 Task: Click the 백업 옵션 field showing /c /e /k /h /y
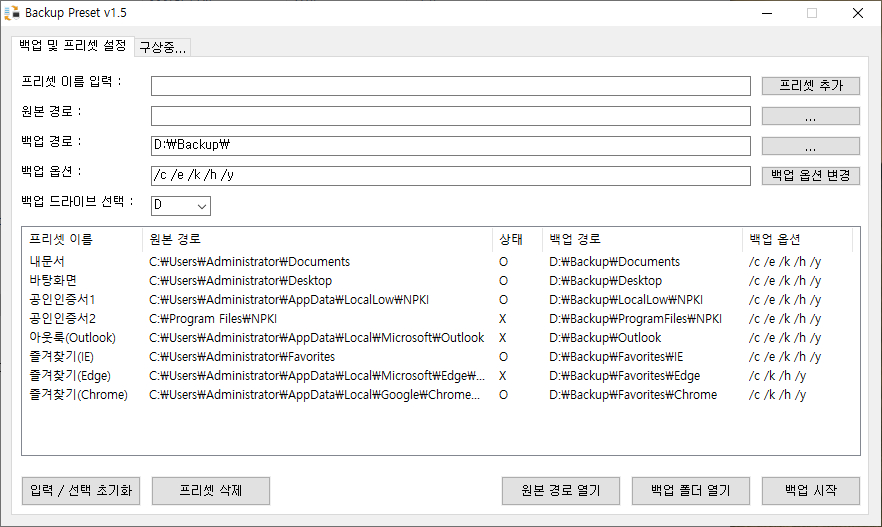pyautogui.click(x=451, y=175)
